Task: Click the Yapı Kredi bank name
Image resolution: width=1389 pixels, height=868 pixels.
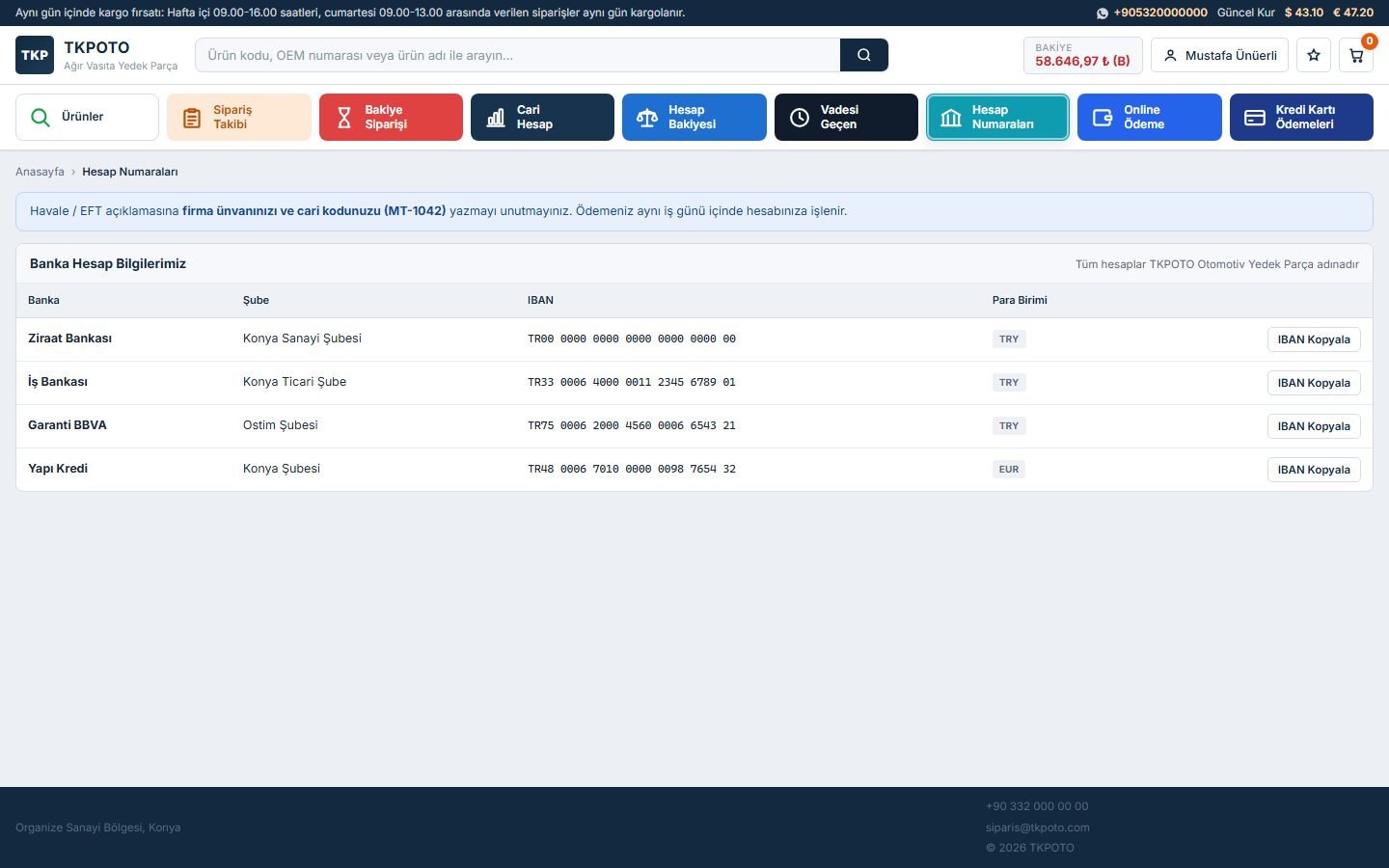Action: pos(58,469)
